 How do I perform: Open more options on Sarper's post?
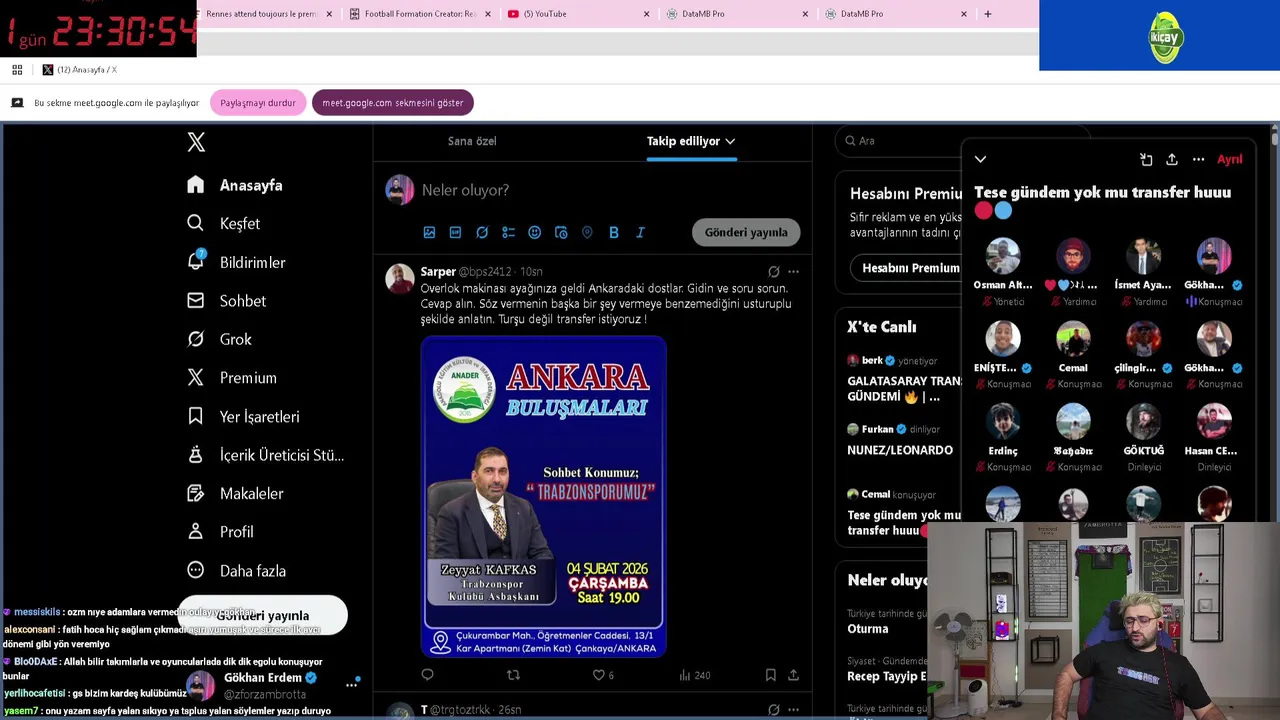(x=793, y=271)
